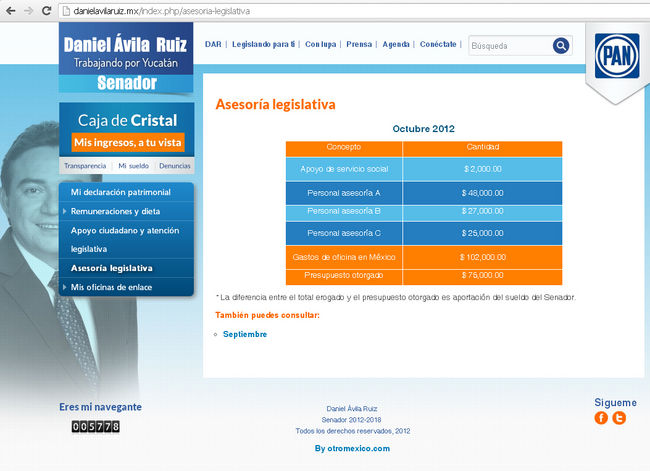This screenshot has height=471, width=650.
Task: Open Mi declaración patrimonial sidebar item
Action: (120, 192)
